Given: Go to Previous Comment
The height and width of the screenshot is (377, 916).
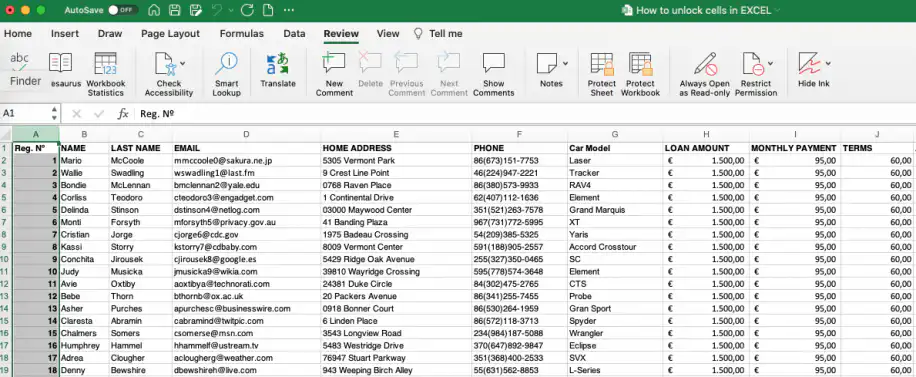Looking at the screenshot, I should 407,74.
